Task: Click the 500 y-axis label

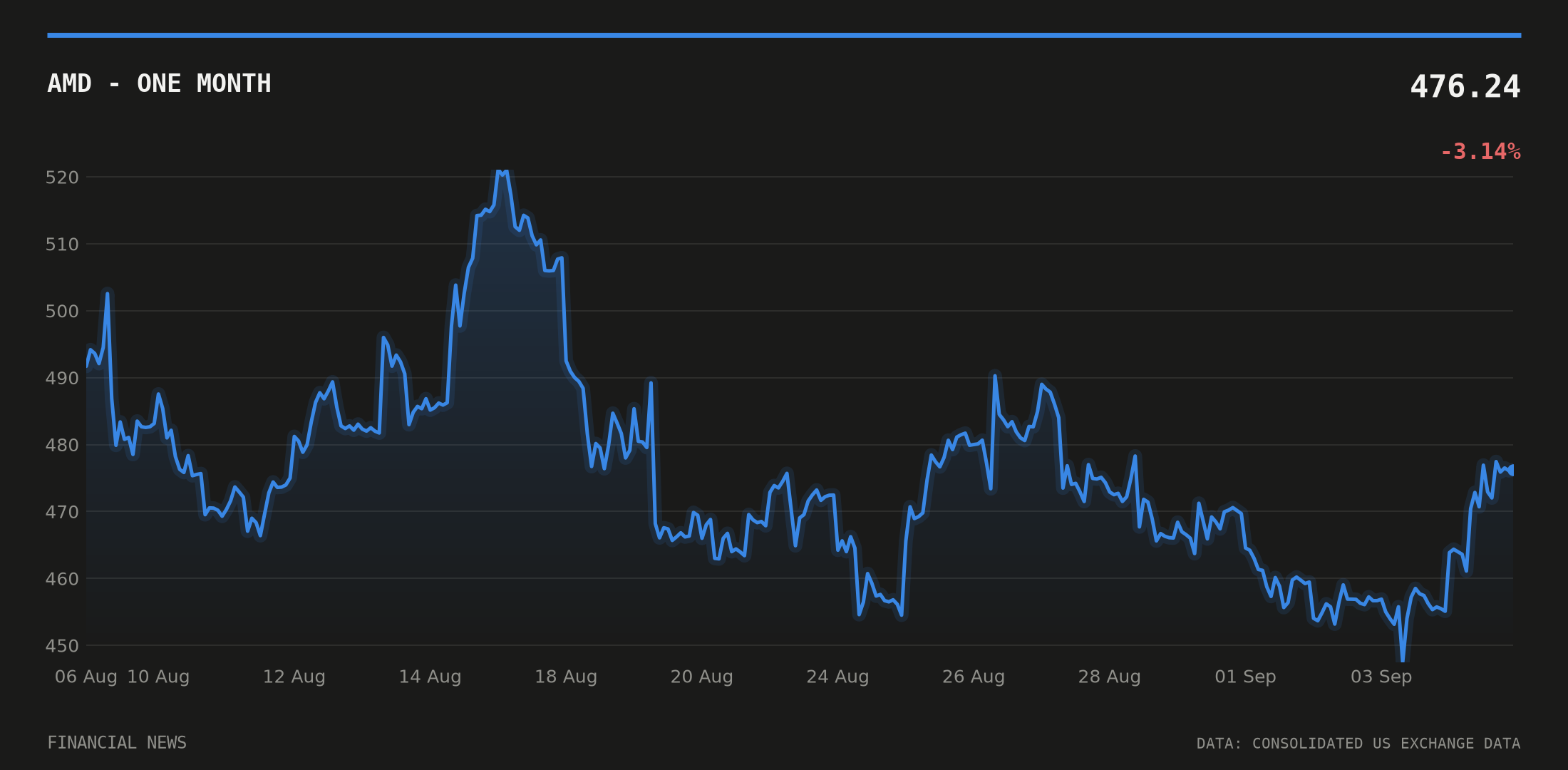Action: pos(62,312)
